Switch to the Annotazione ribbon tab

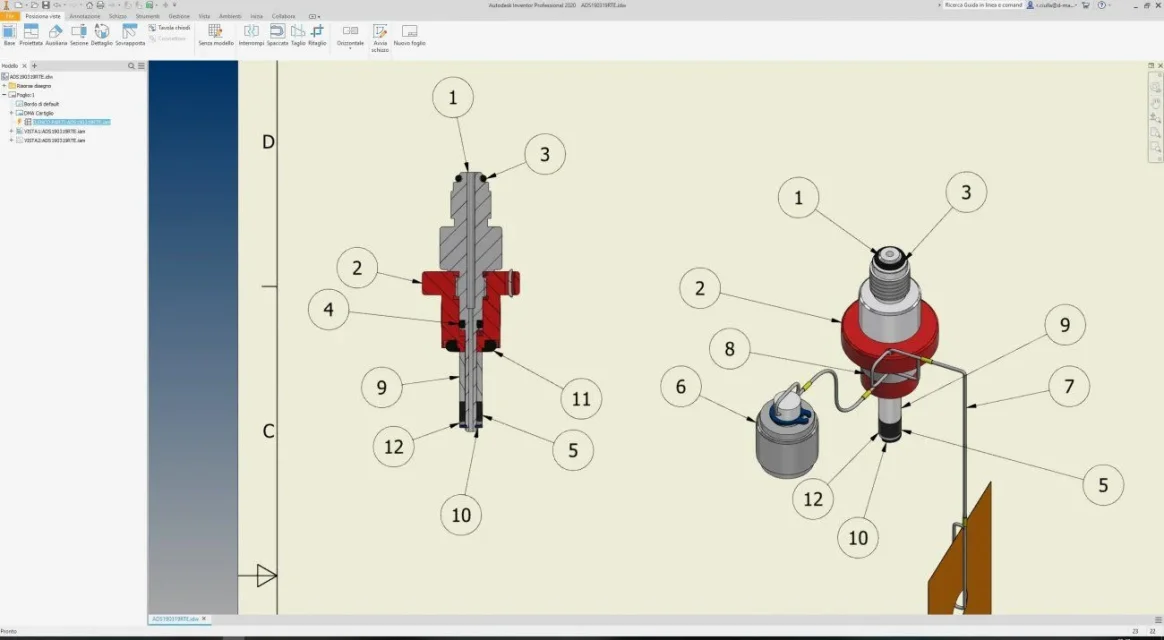[85, 16]
